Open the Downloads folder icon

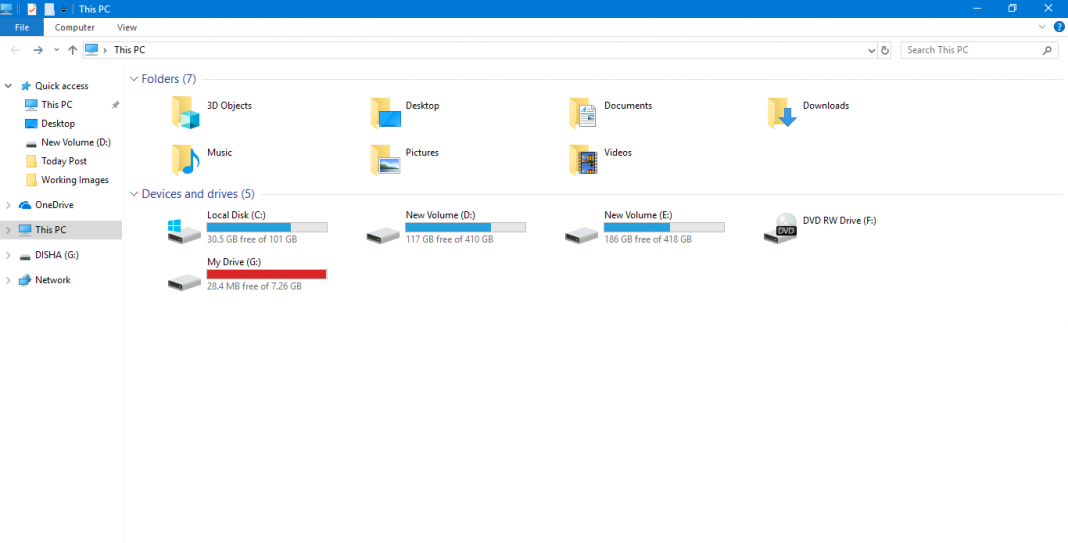[x=782, y=112]
